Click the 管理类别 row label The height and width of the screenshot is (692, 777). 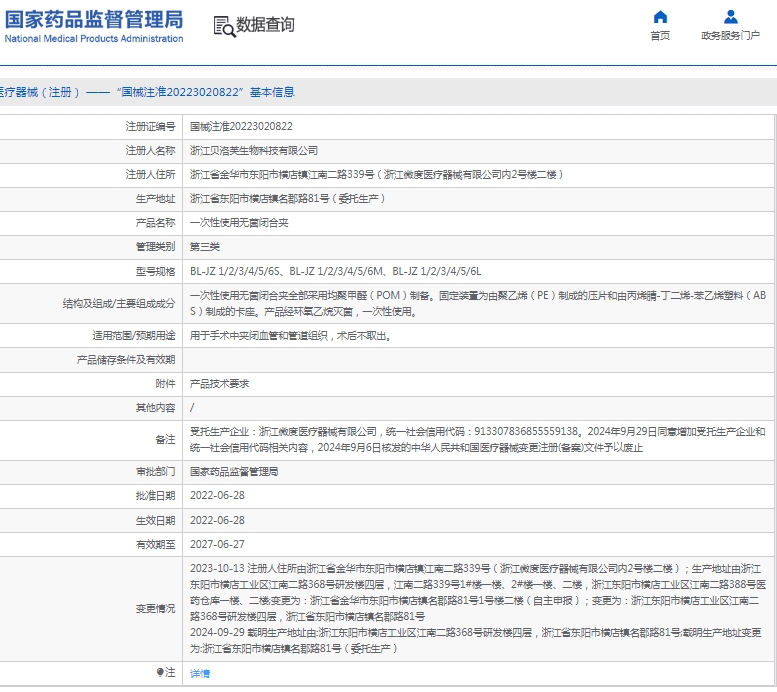click(155, 247)
